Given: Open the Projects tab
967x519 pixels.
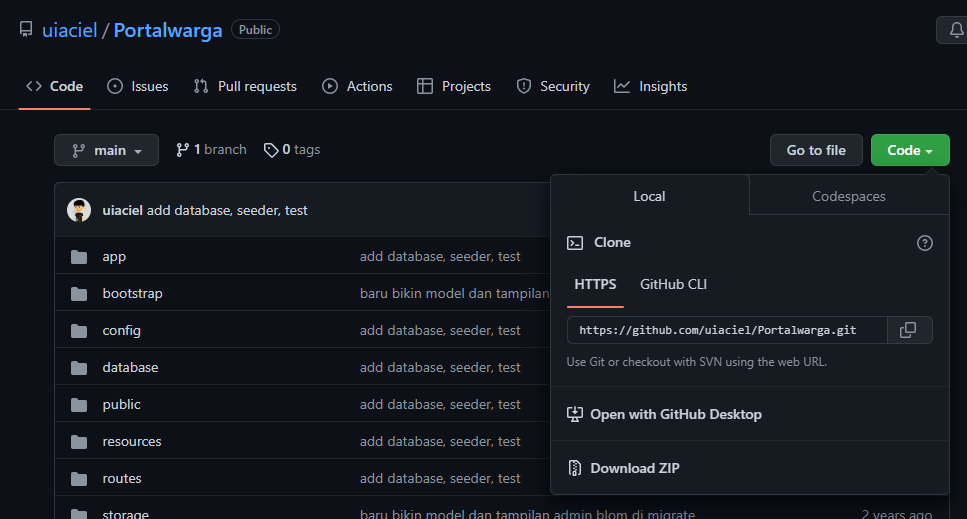Looking at the screenshot, I should (454, 86).
